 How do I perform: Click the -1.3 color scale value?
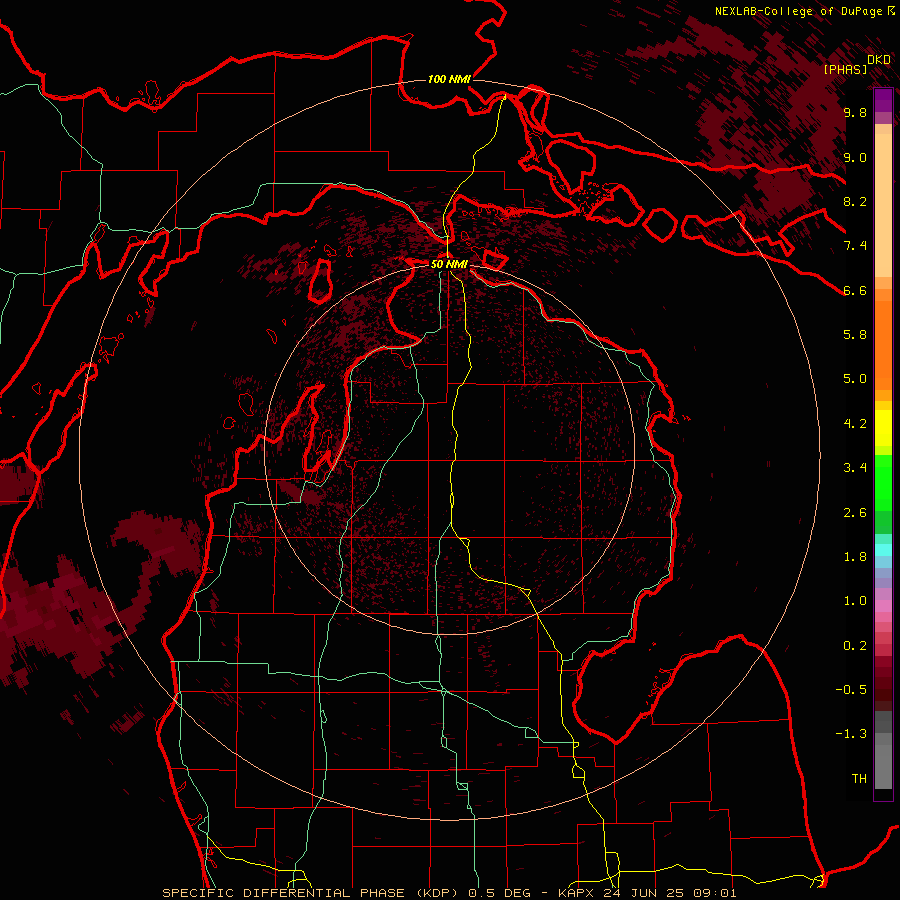[x=851, y=734]
